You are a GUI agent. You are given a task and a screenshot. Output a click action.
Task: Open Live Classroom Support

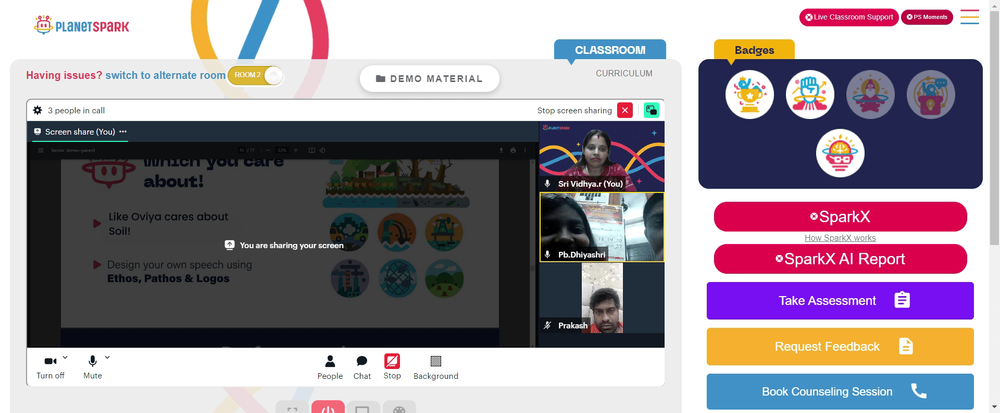pyautogui.click(x=849, y=17)
